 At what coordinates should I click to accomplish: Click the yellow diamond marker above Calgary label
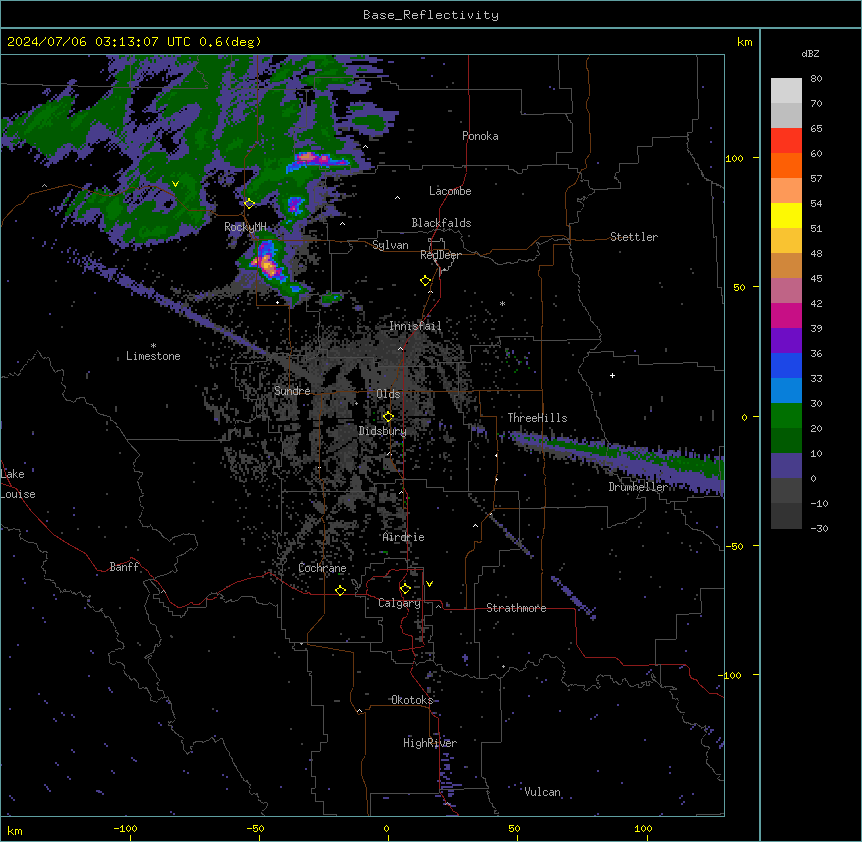[405, 589]
